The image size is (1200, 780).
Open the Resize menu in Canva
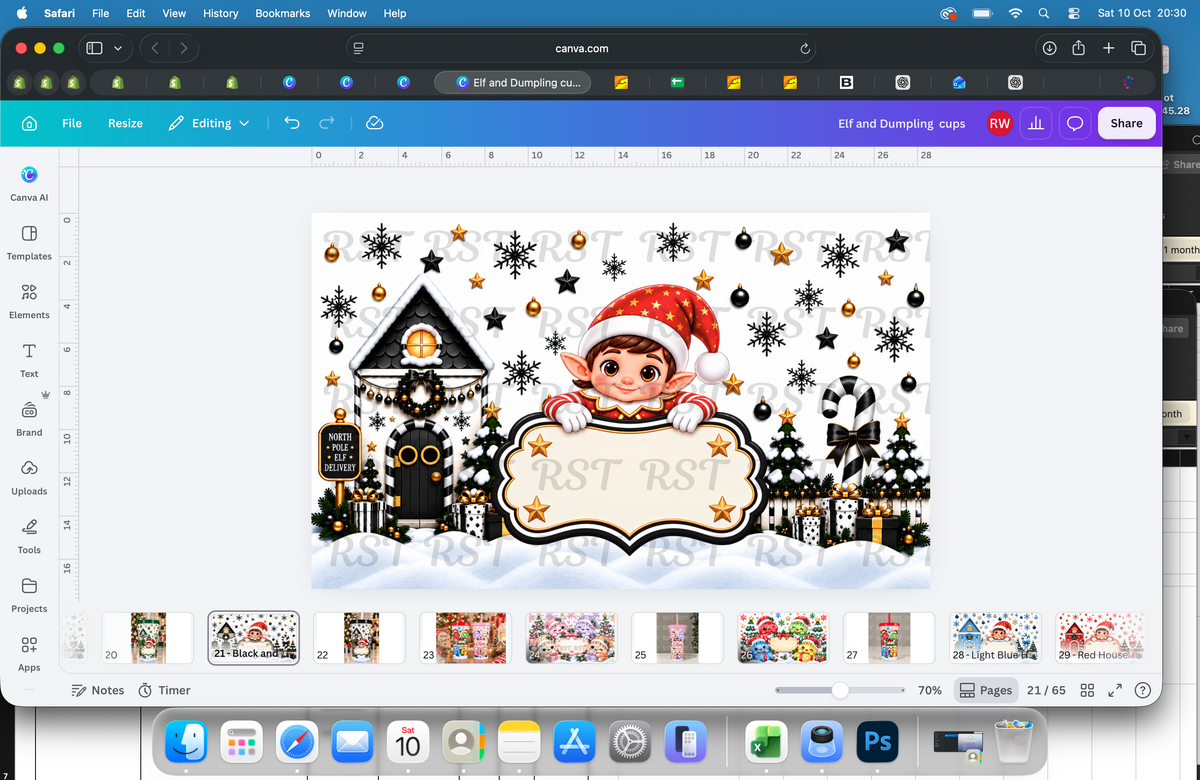(125, 123)
